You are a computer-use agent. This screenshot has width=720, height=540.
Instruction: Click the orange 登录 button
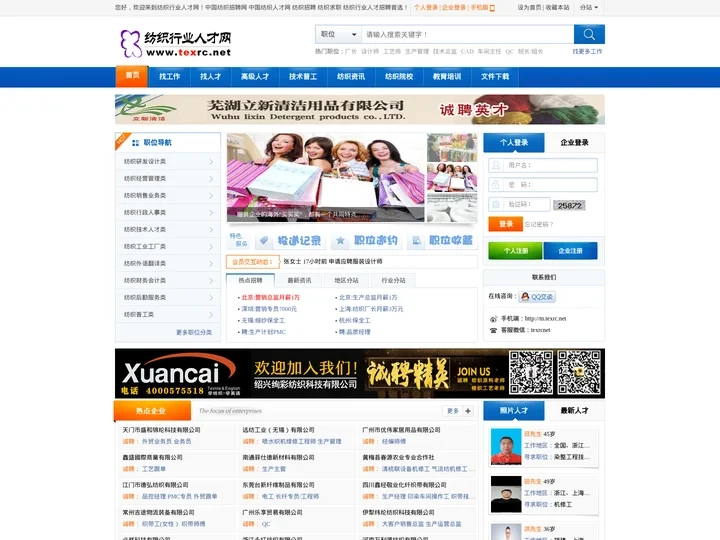(x=506, y=224)
